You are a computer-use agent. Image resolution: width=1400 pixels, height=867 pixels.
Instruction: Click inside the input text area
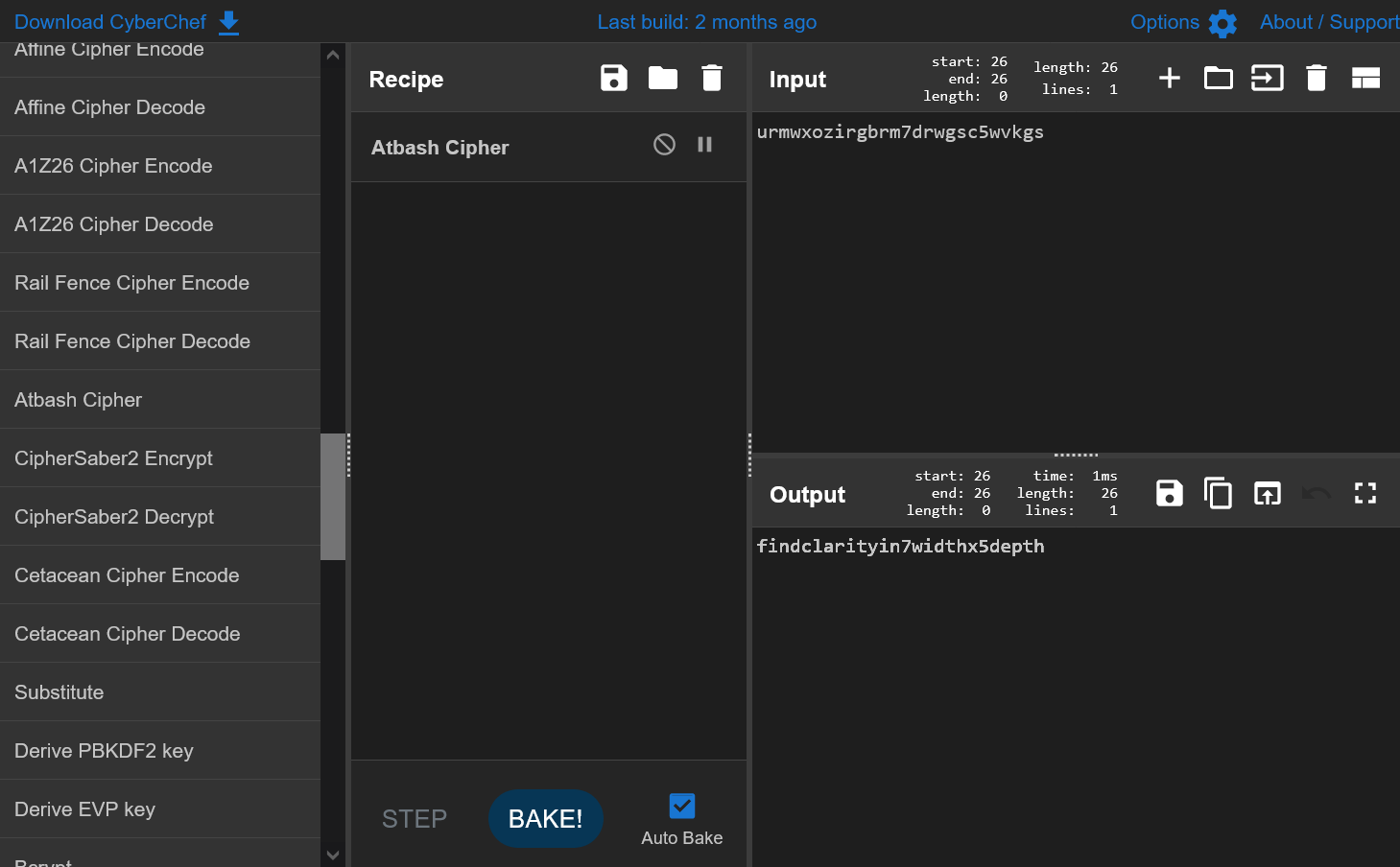[x=1076, y=283]
